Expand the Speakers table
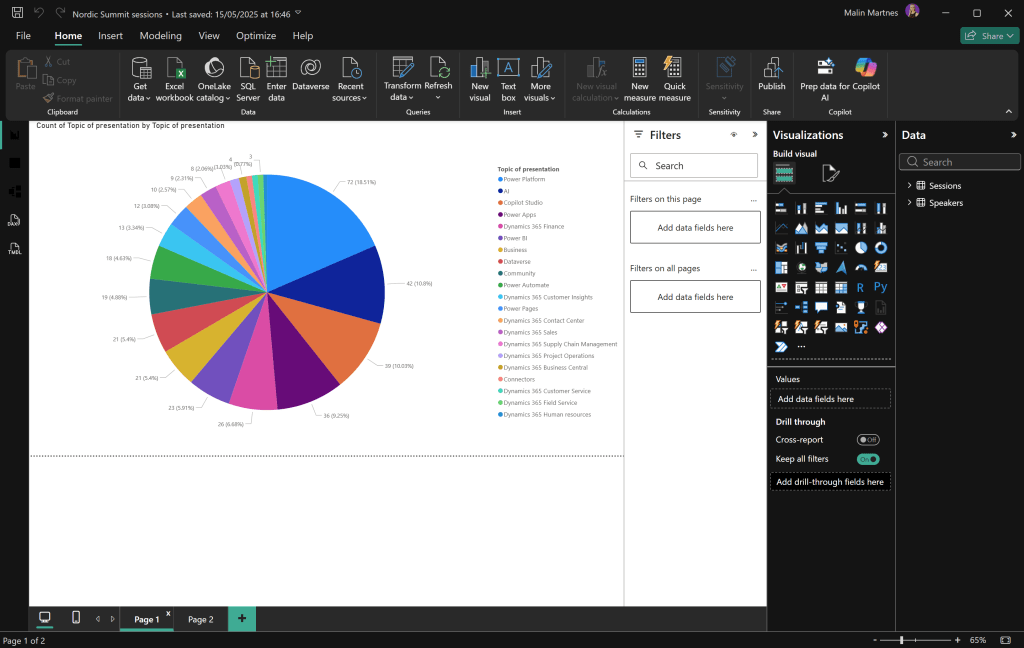 click(x=909, y=203)
